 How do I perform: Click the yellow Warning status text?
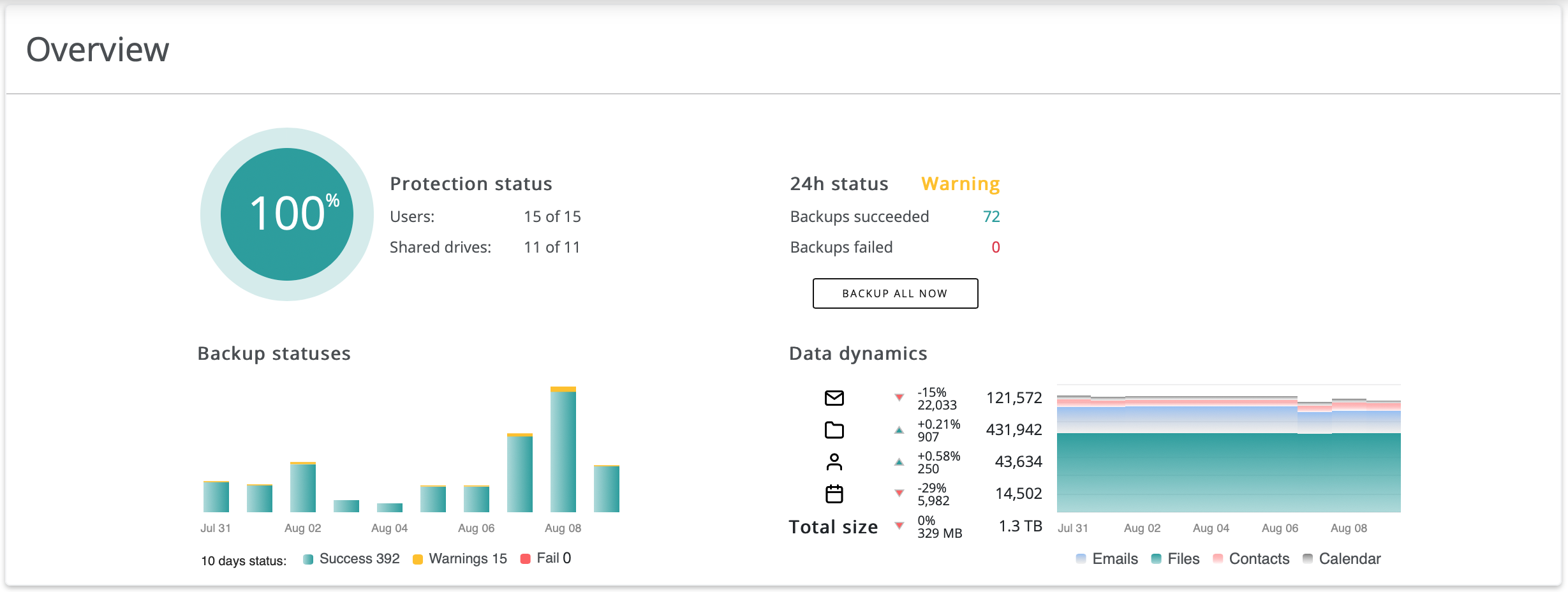(x=960, y=184)
